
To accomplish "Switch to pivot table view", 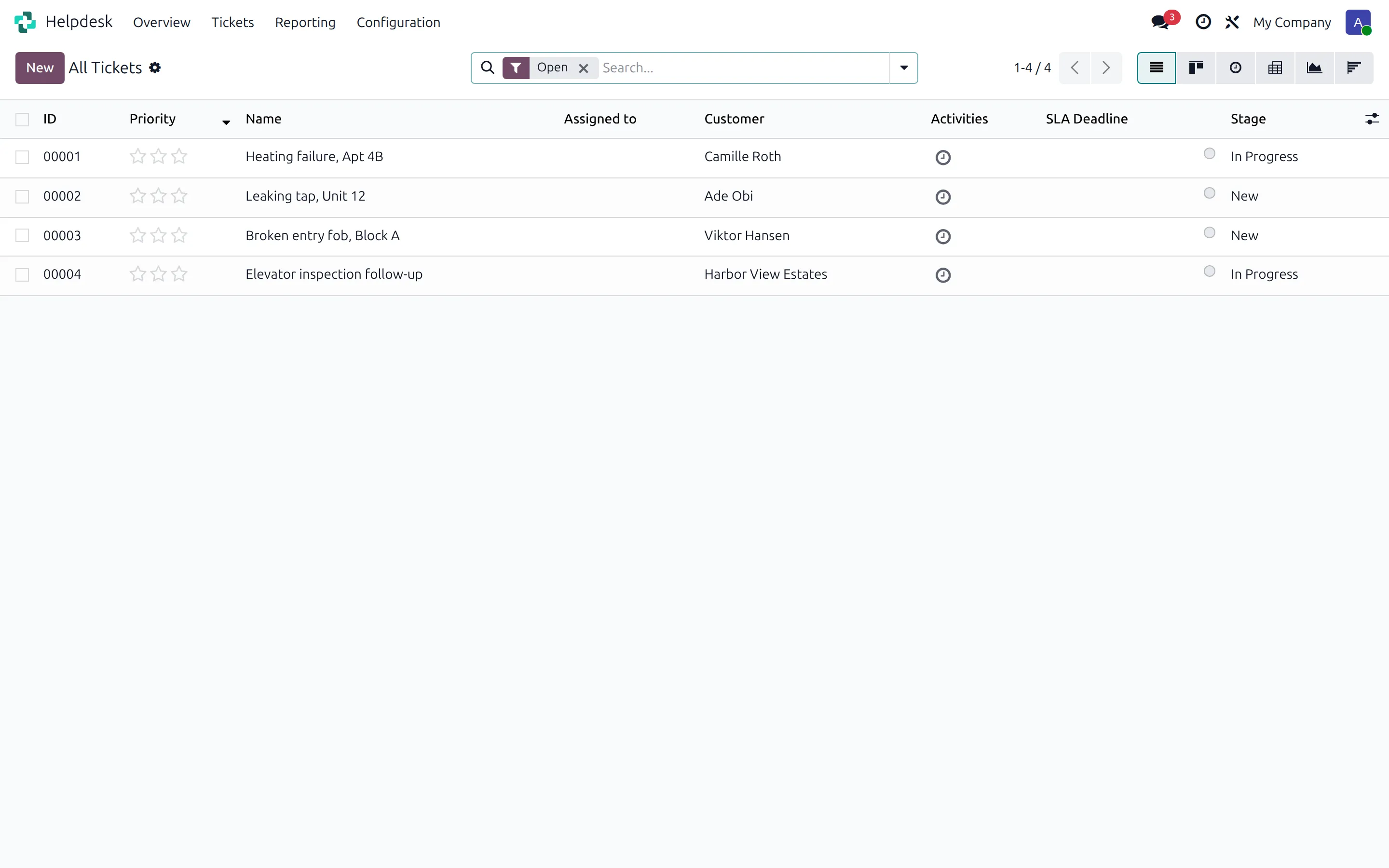I will pos(1275,68).
